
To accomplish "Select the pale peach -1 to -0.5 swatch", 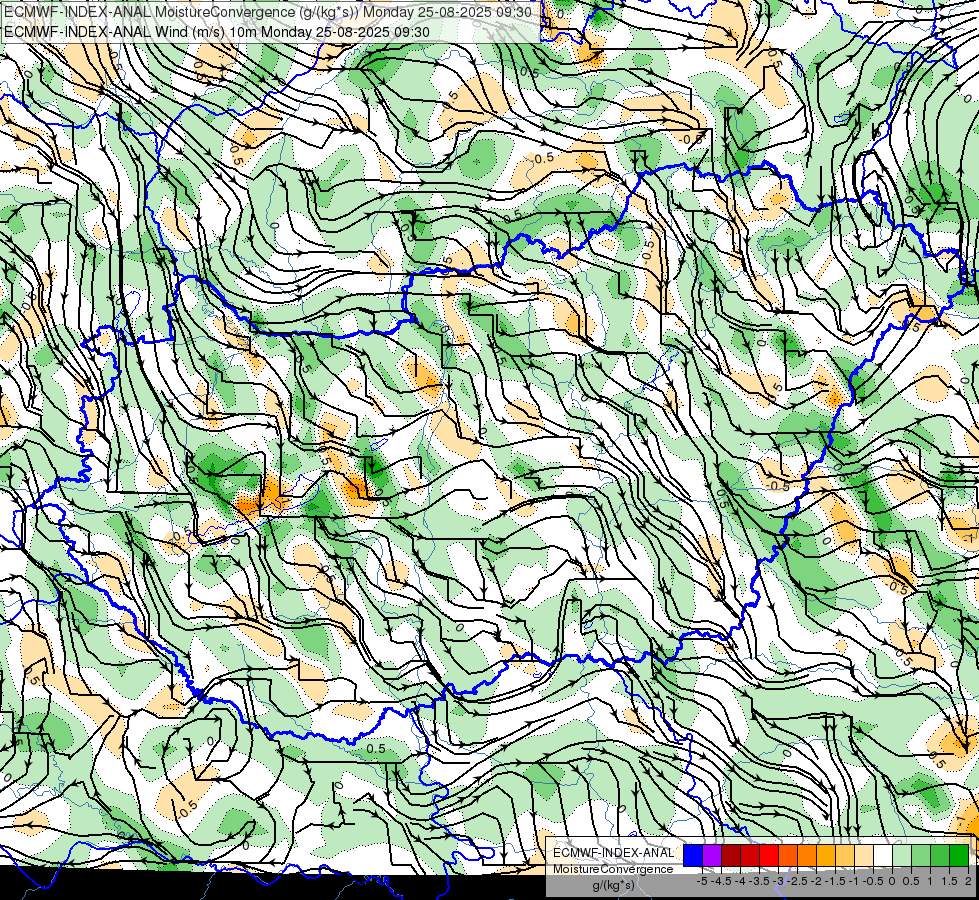I will pos(864,856).
